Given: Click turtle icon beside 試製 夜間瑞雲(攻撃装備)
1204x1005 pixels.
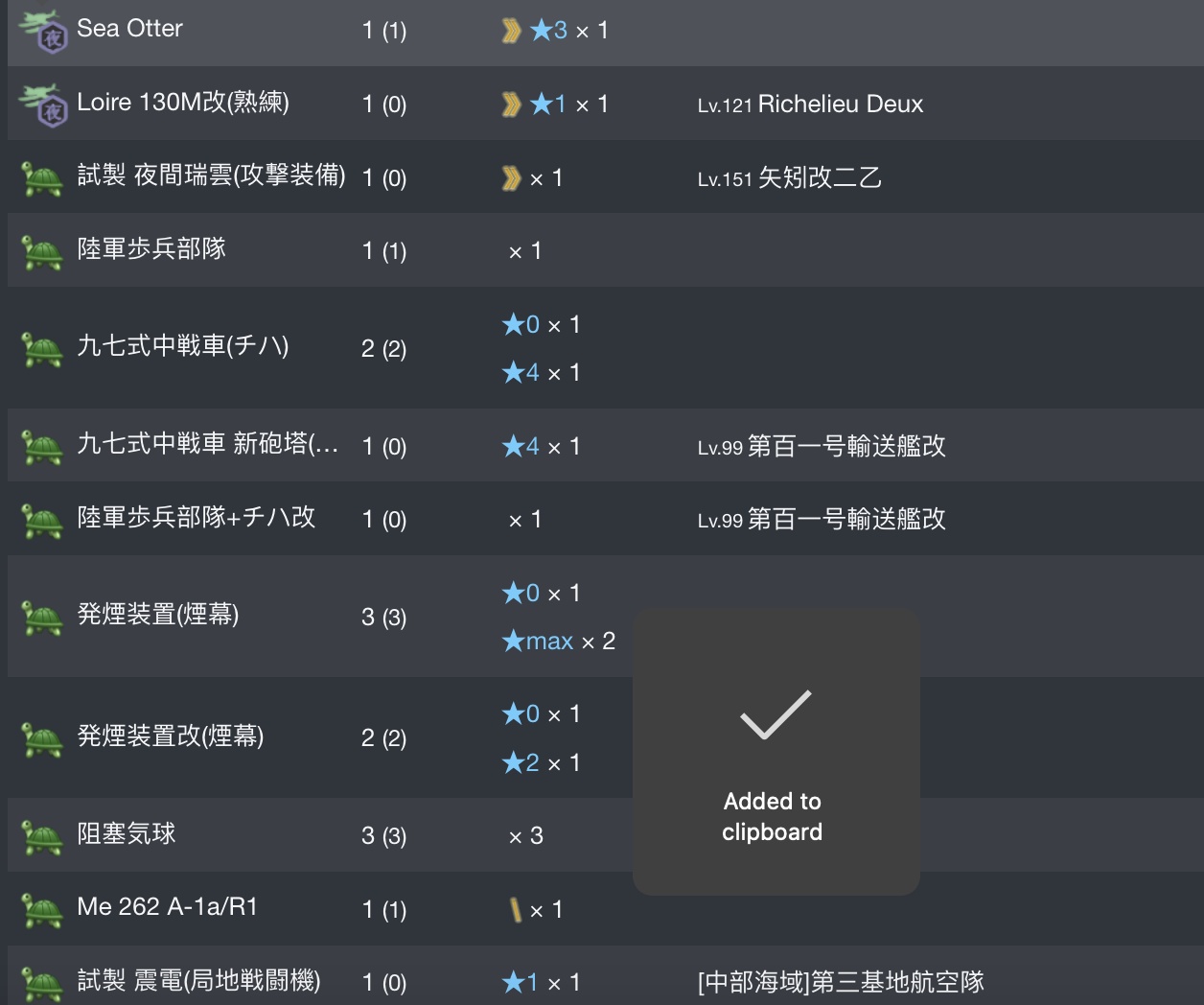Looking at the screenshot, I should click(x=42, y=178).
